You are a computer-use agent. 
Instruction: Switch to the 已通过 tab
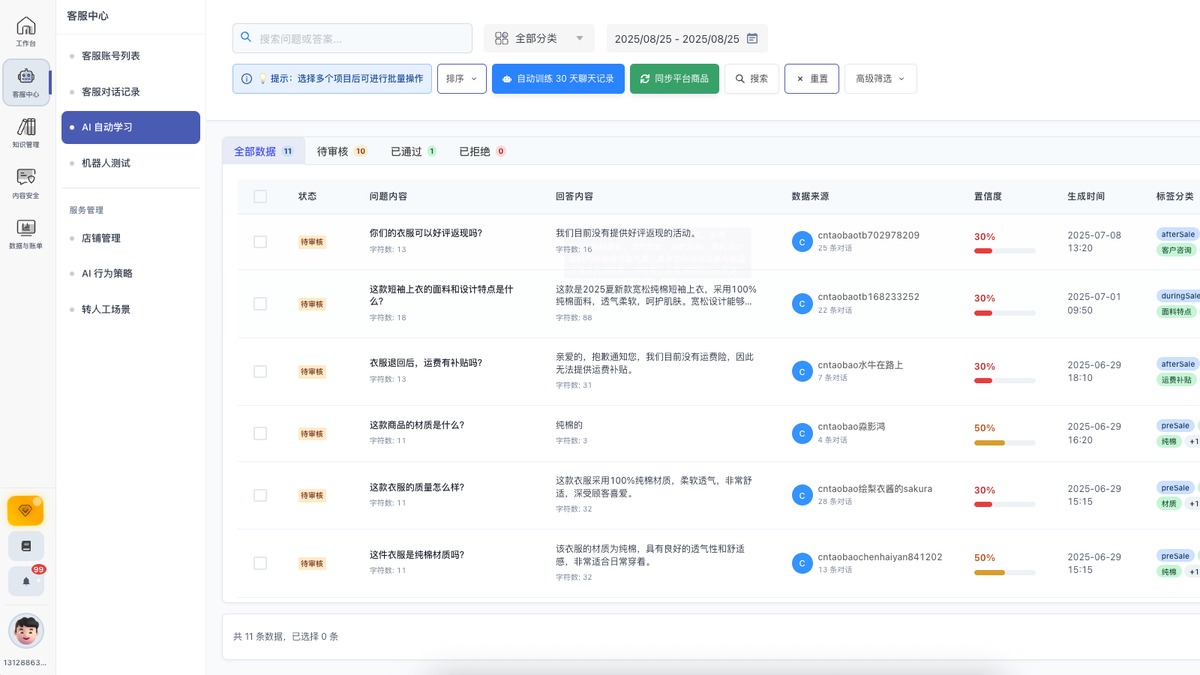coord(413,151)
